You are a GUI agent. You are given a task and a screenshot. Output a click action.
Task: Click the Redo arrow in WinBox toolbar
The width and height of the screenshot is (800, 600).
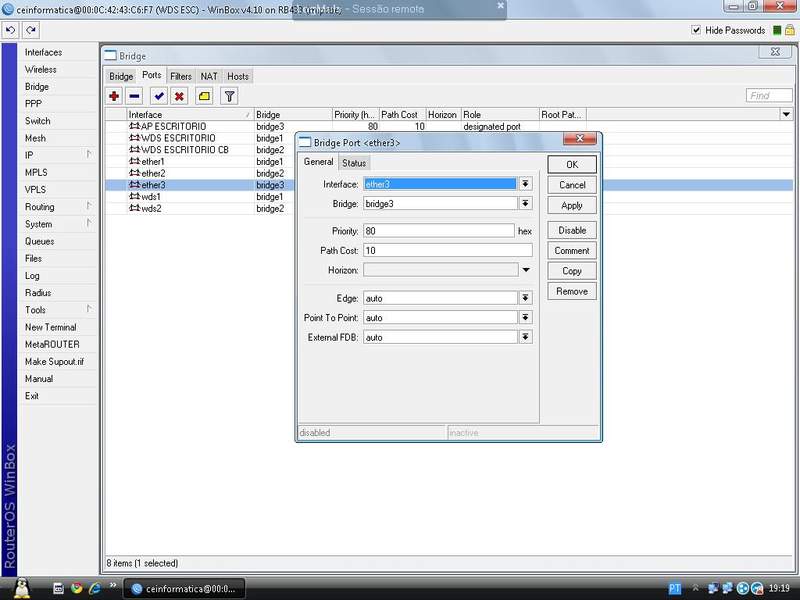tap(31, 31)
